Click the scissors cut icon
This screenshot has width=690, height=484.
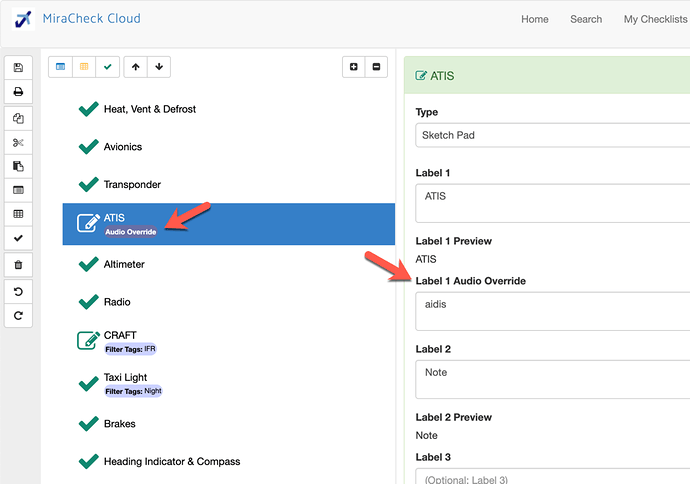[18, 143]
